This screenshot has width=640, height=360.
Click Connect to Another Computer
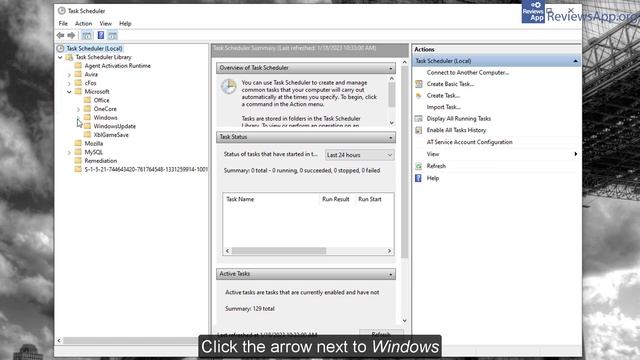click(468, 72)
